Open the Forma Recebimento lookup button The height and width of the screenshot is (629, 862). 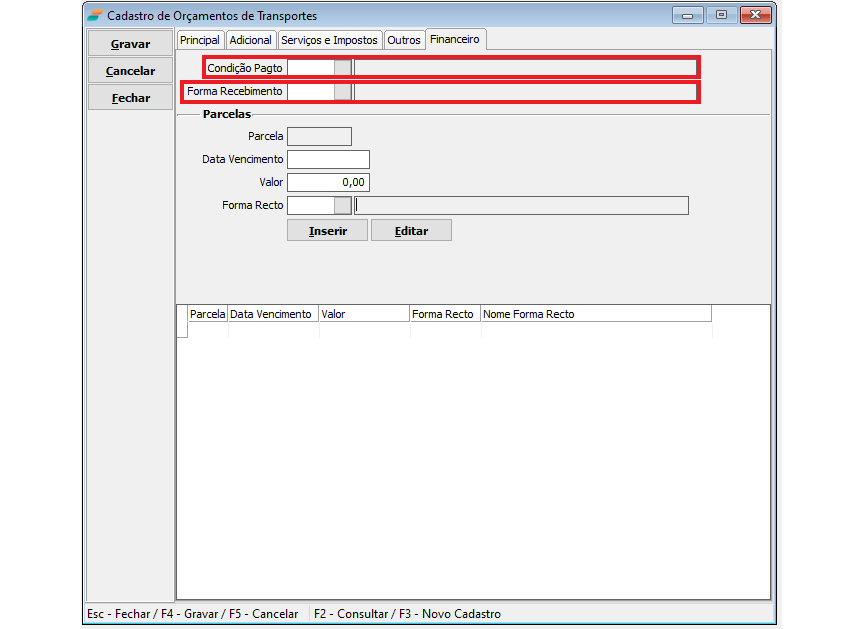[x=343, y=92]
